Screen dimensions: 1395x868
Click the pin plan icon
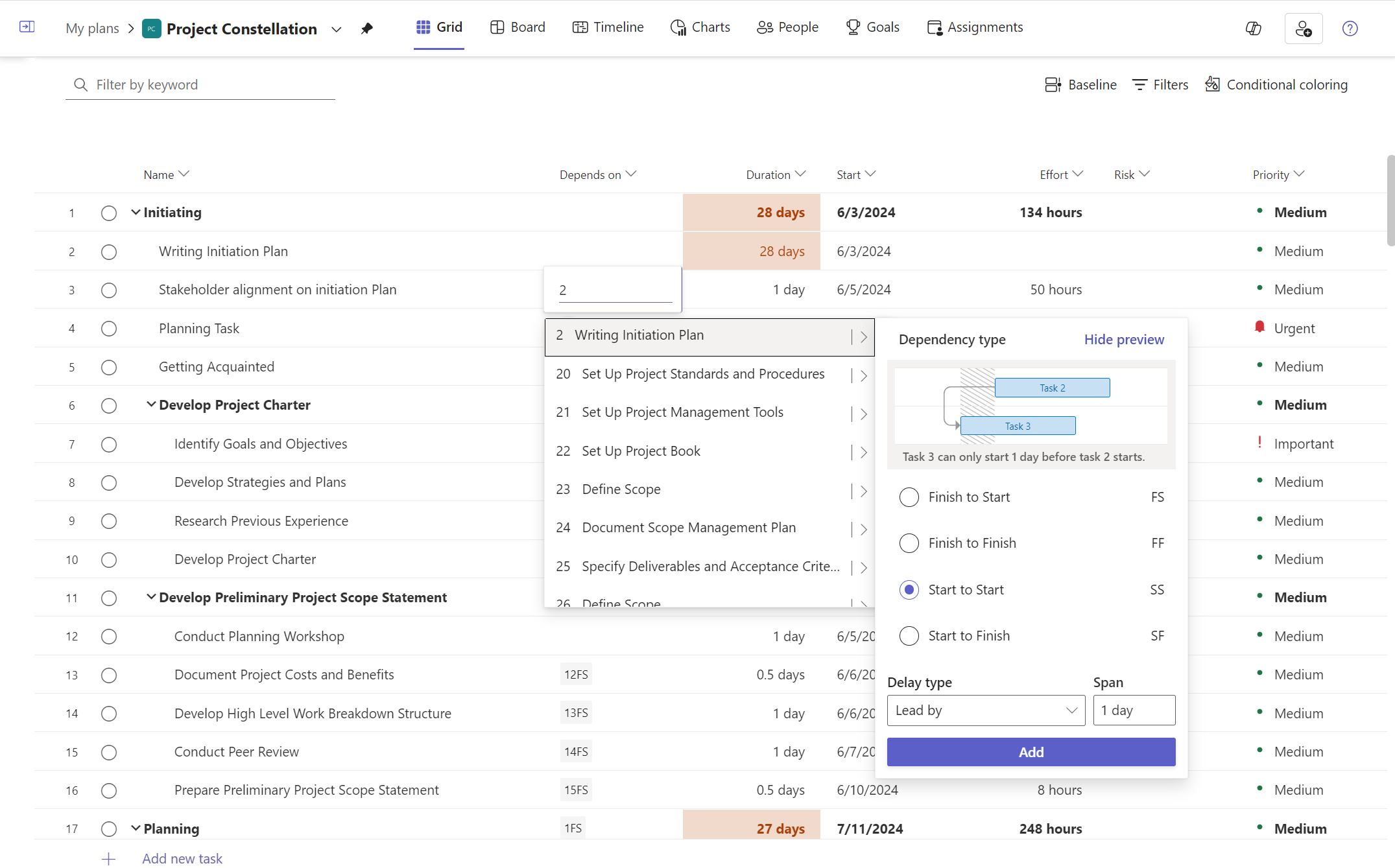[367, 29]
